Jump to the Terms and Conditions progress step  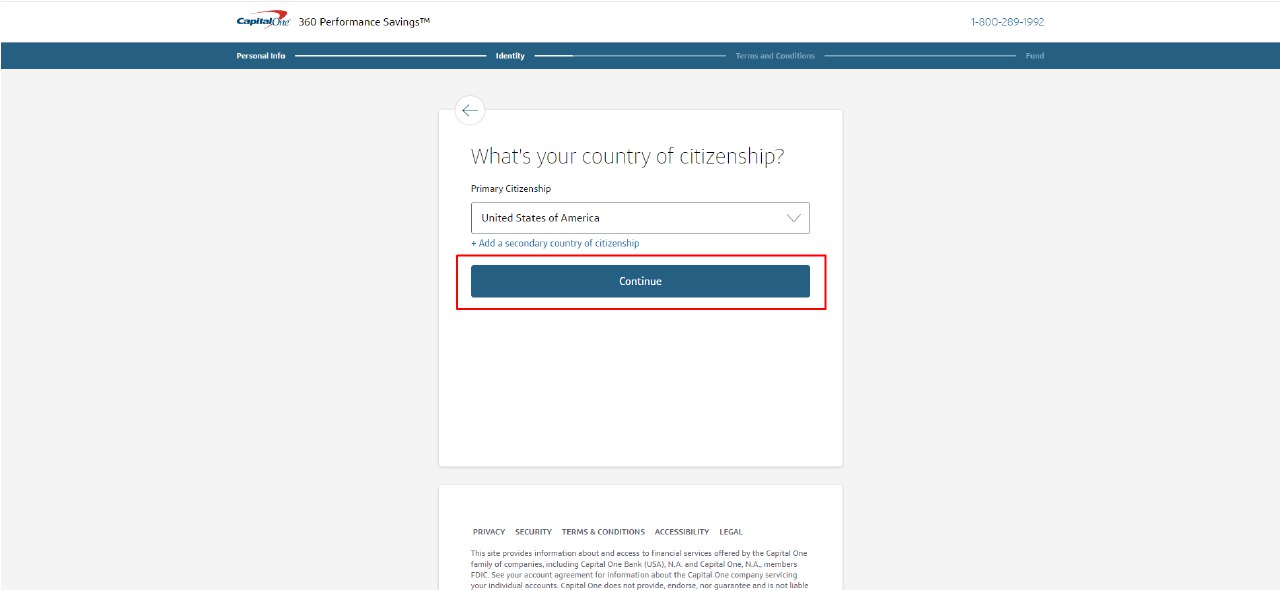(775, 56)
